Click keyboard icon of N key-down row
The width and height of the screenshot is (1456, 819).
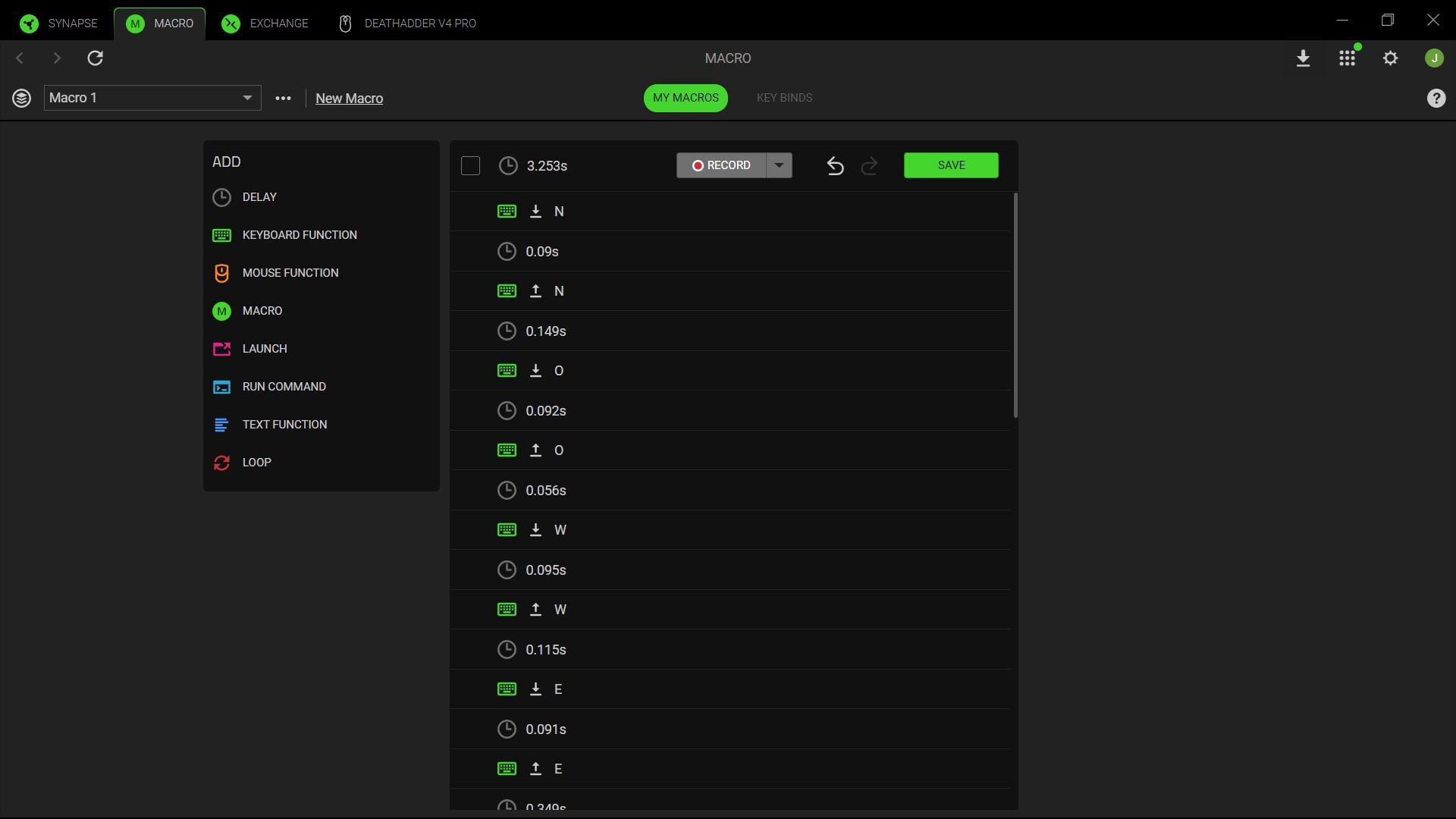coord(507,212)
